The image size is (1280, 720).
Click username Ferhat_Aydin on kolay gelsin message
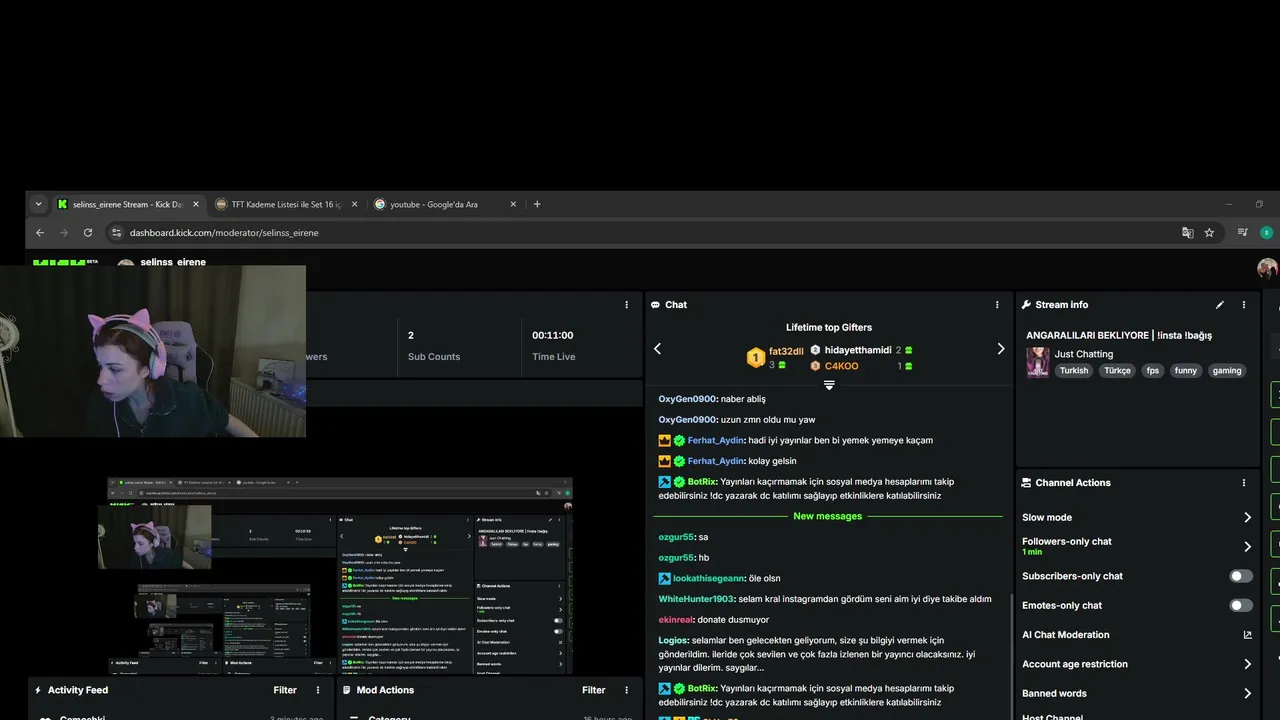click(716, 461)
